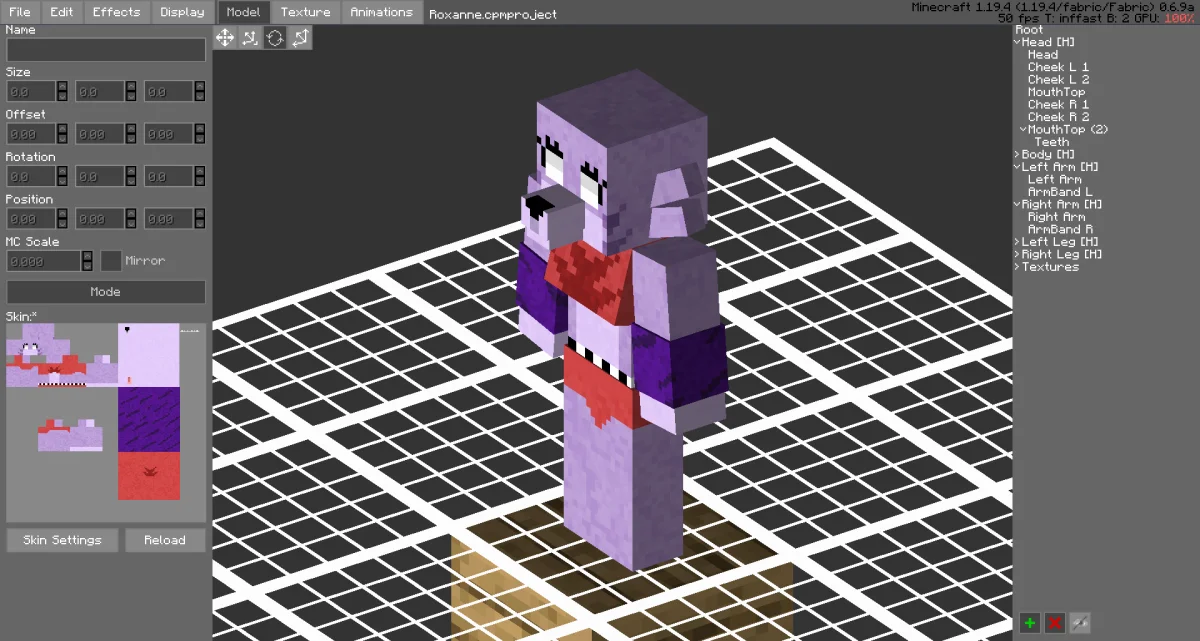Click the MC Scale value field
This screenshot has height=641, width=1200.
coord(44,261)
